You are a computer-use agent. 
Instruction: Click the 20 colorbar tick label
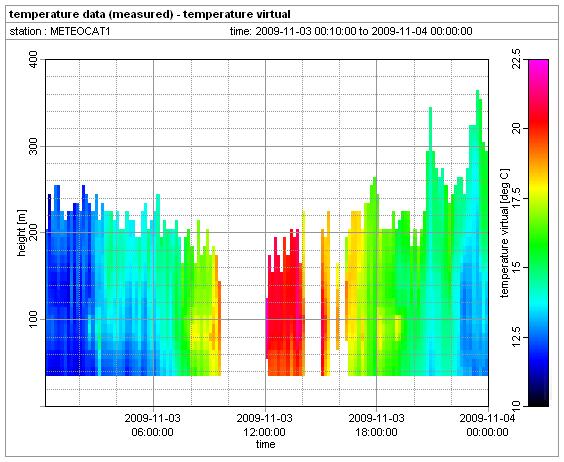(x=516, y=128)
